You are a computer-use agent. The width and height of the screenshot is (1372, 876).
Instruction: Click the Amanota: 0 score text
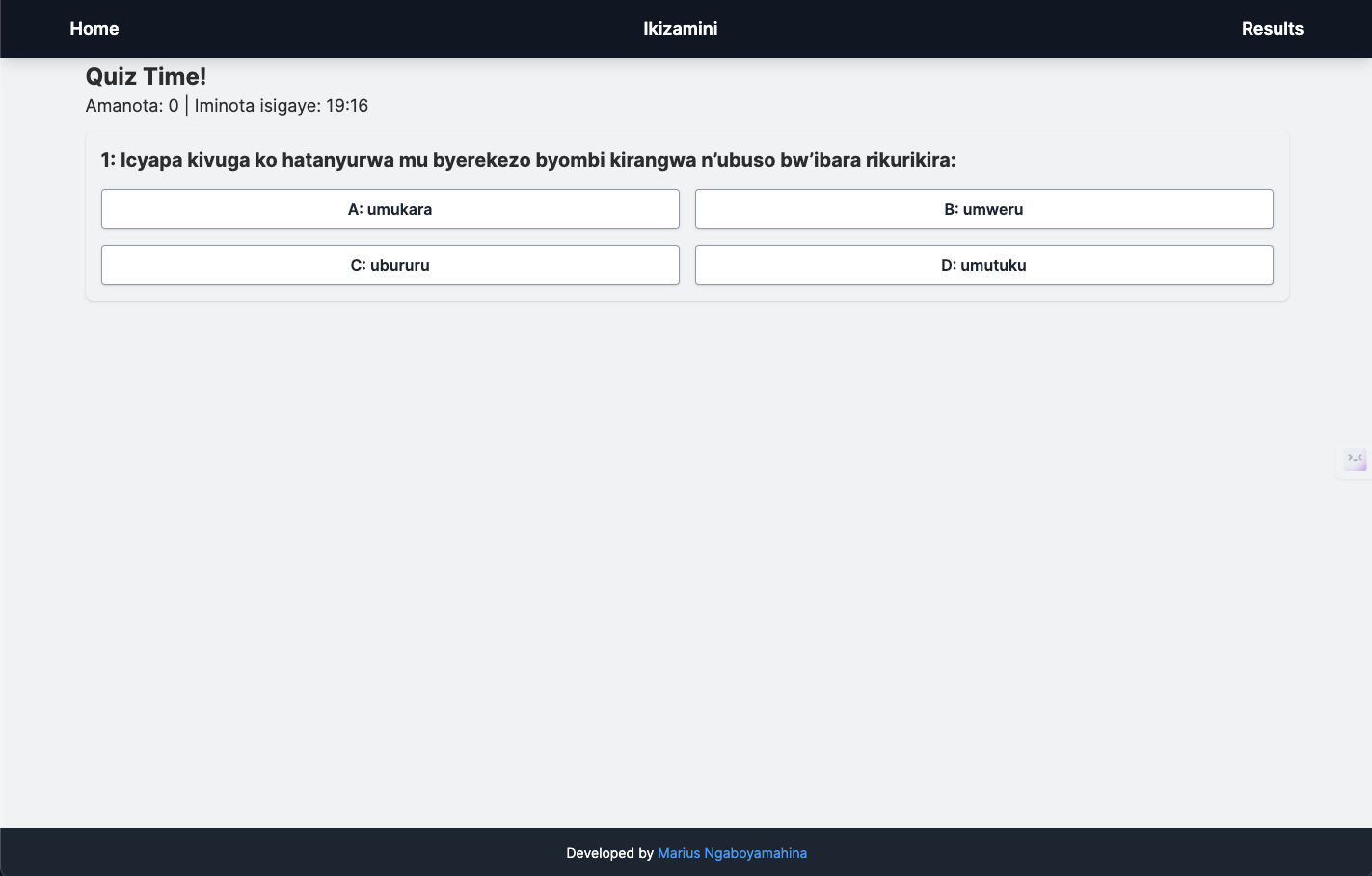pyautogui.click(x=132, y=106)
